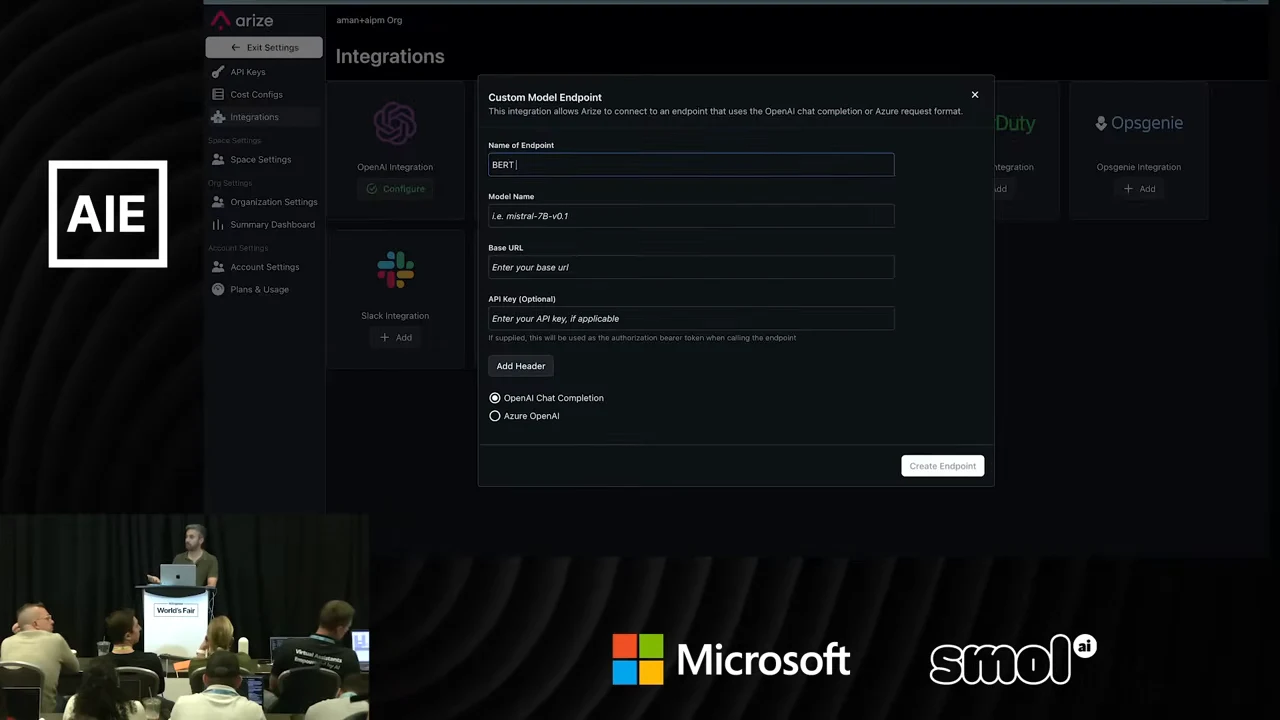
Task: Open Space Settings in sidebar
Action: pos(260,159)
